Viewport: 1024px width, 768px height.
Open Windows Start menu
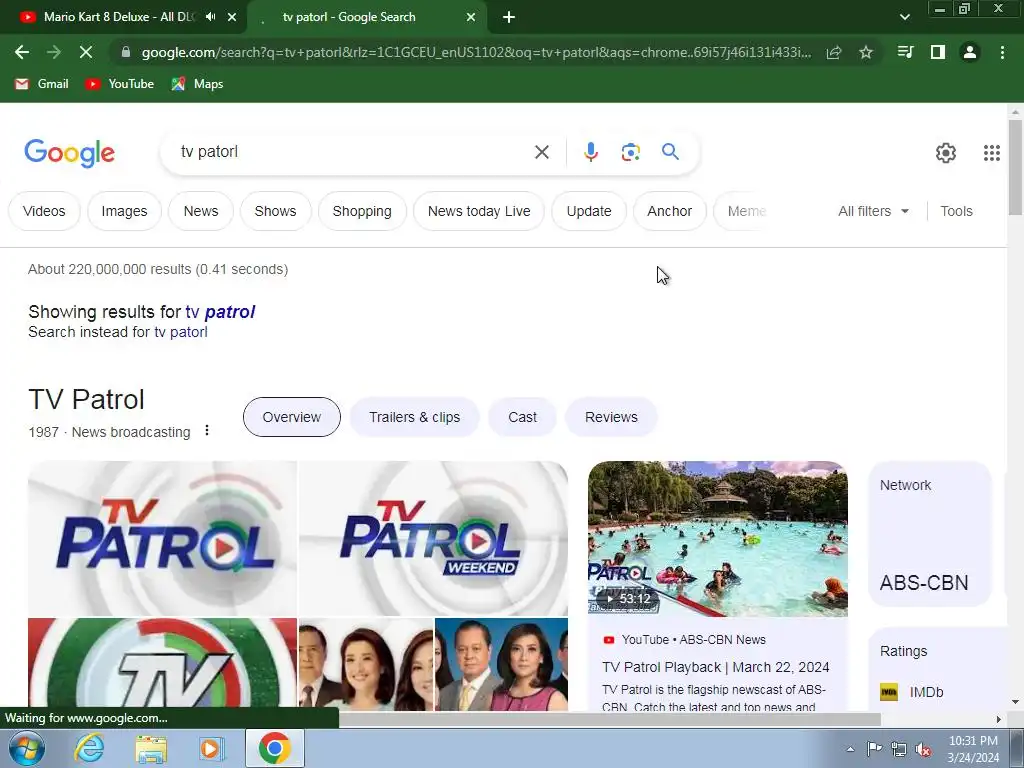[26, 748]
